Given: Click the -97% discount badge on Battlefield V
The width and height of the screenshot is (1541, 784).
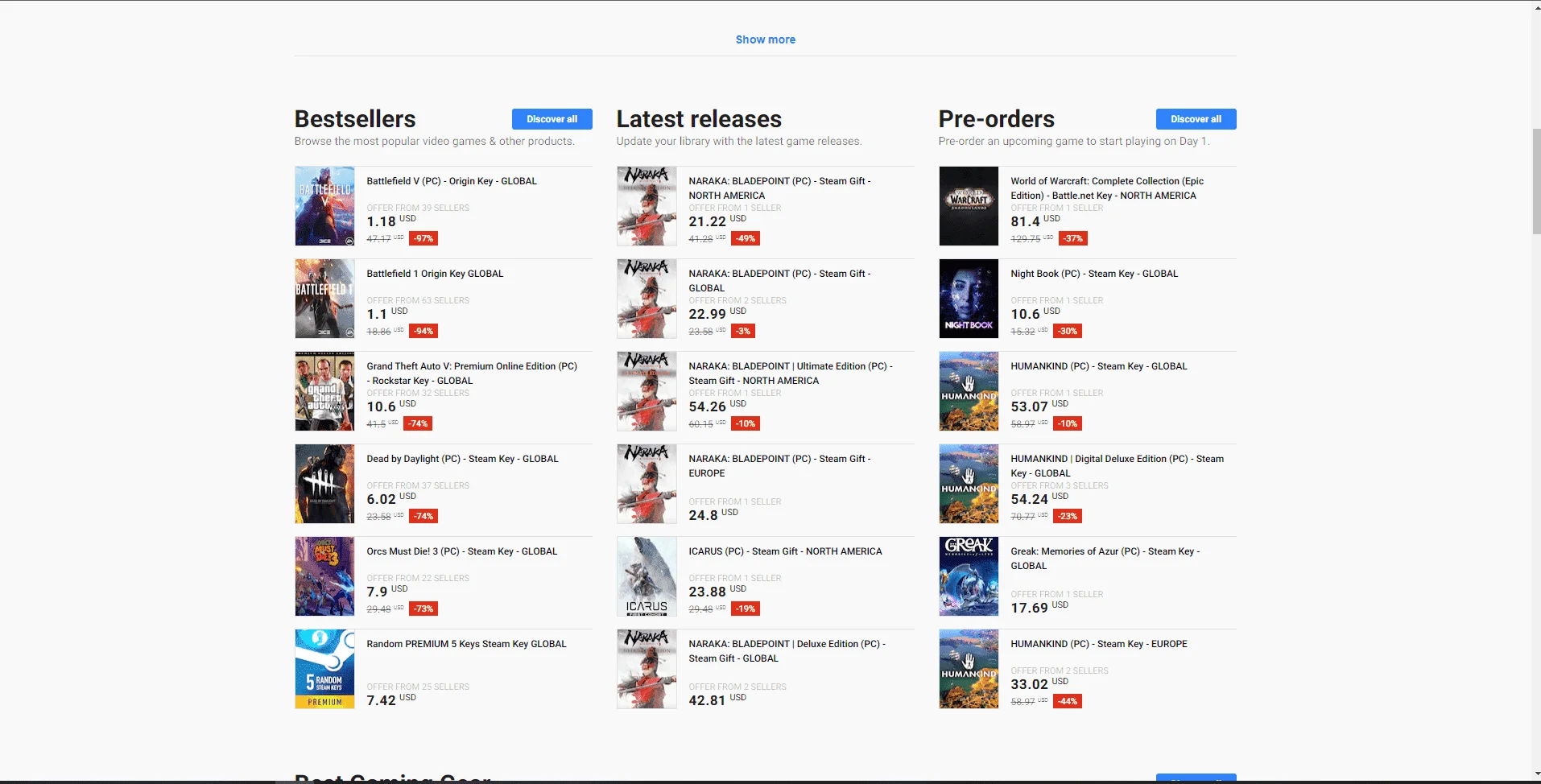Looking at the screenshot, I should click(423, 238).
